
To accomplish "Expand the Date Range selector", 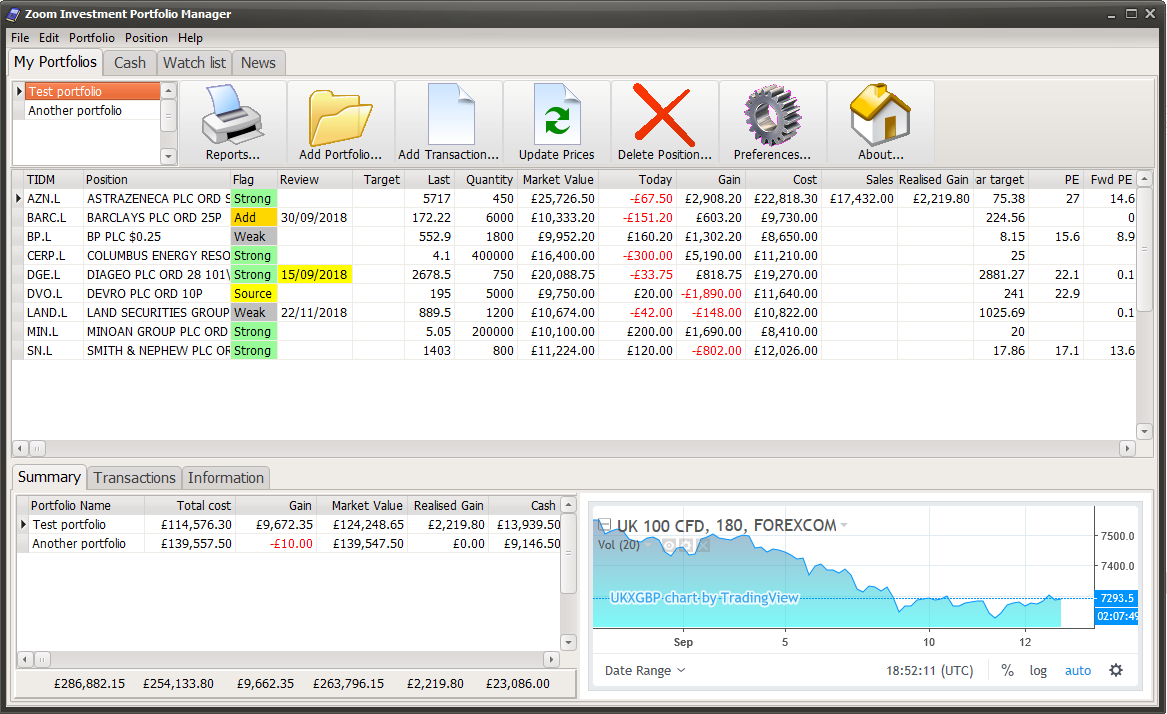I will 644,670.
